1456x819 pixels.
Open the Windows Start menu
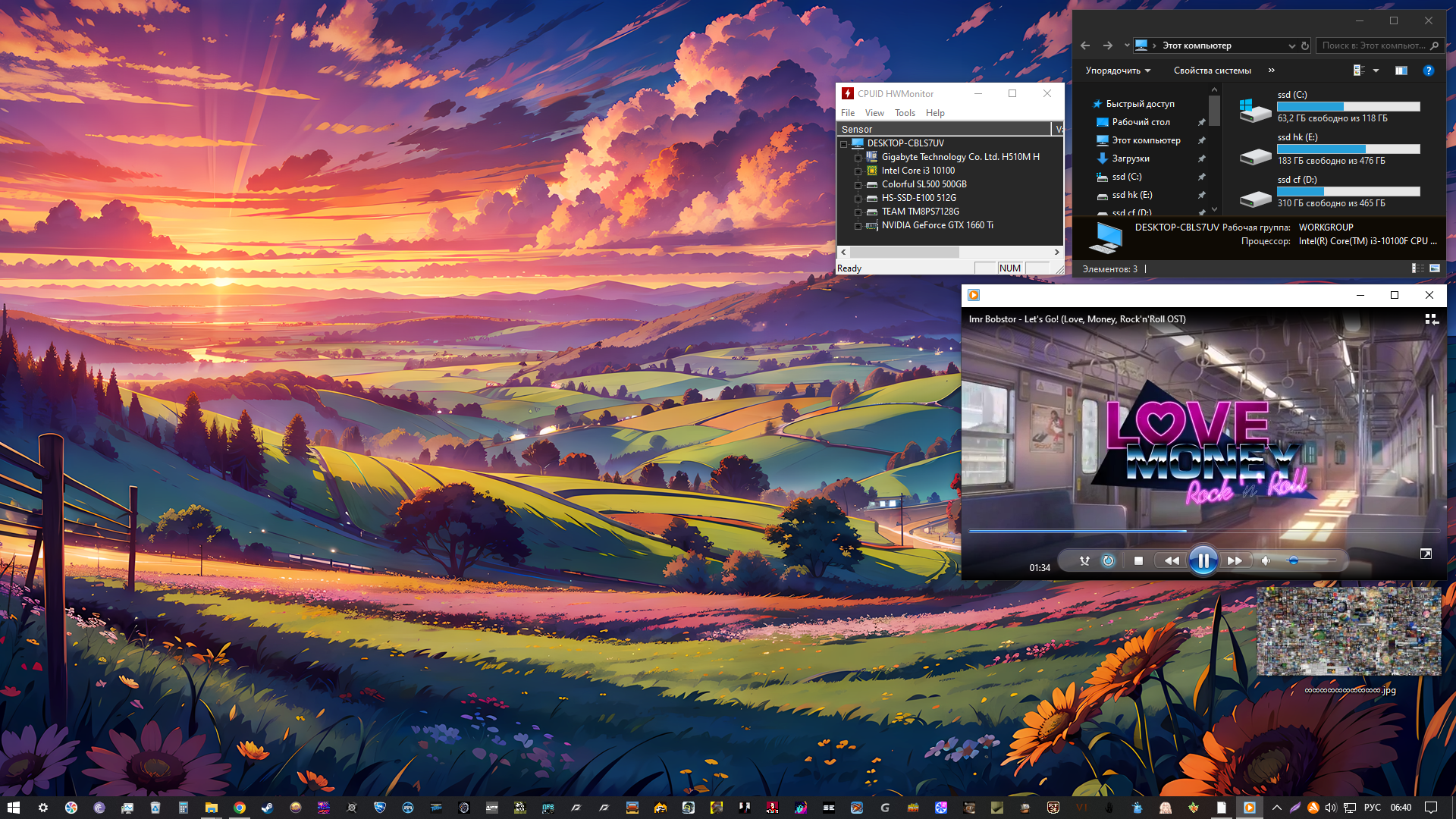(x=14, y=808)
